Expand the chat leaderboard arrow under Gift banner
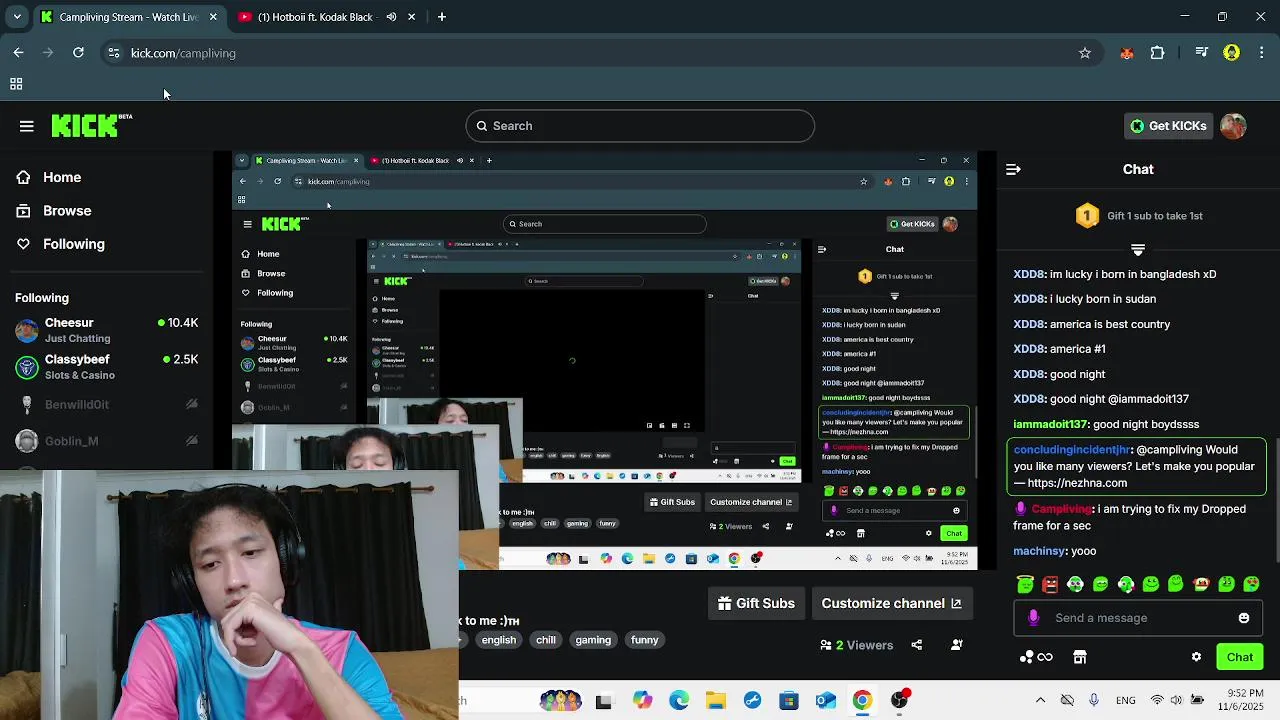 point(1138,249)
